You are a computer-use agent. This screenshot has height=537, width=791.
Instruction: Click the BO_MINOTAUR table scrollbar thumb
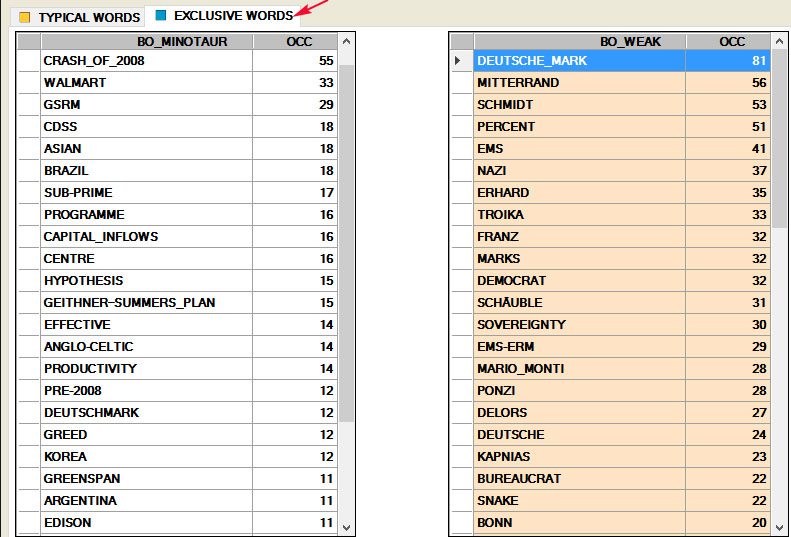click(x=346, y=243)
